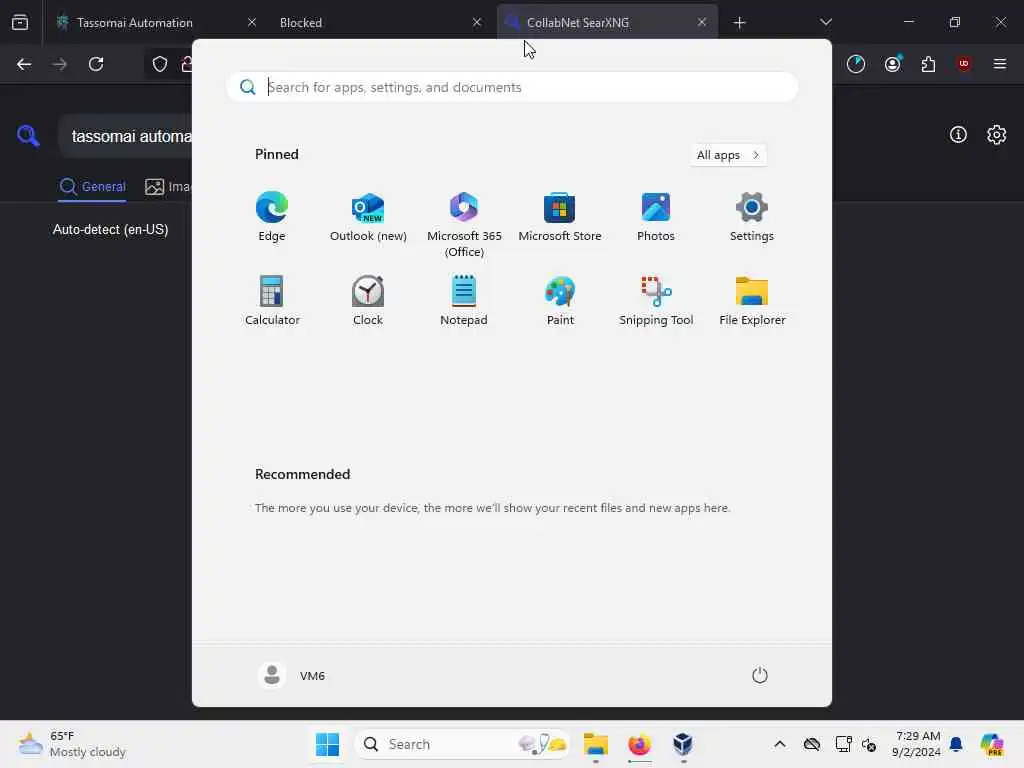Launch the Photos app
The width and height of the screenshot is (1024, 768).
click(x=656, y=217)
